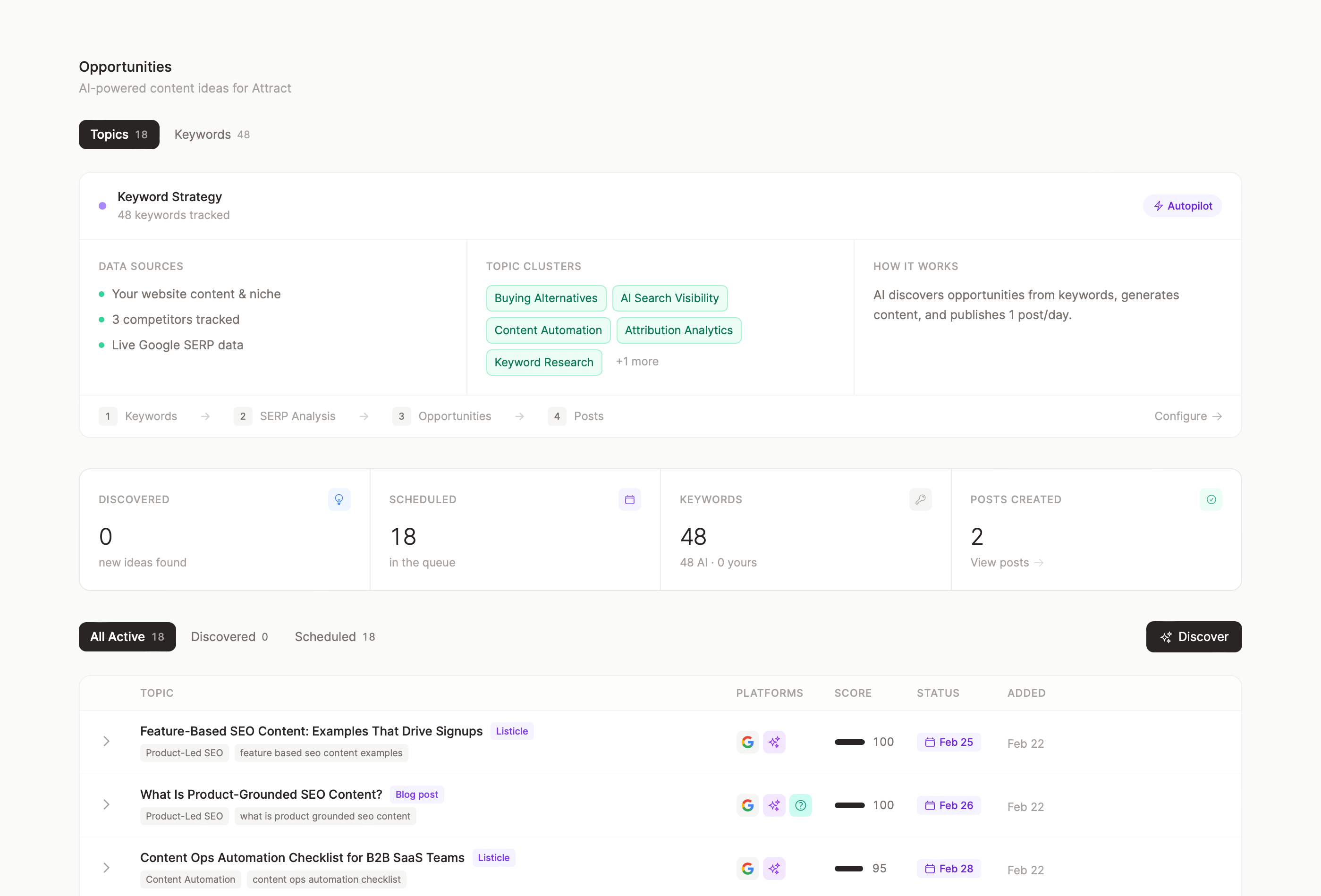The height and width of the screenshot is (896, 1321).
Task: Click AI sparkle icon on Product-Grounded SEO Content row
Action: click(774, 805)
